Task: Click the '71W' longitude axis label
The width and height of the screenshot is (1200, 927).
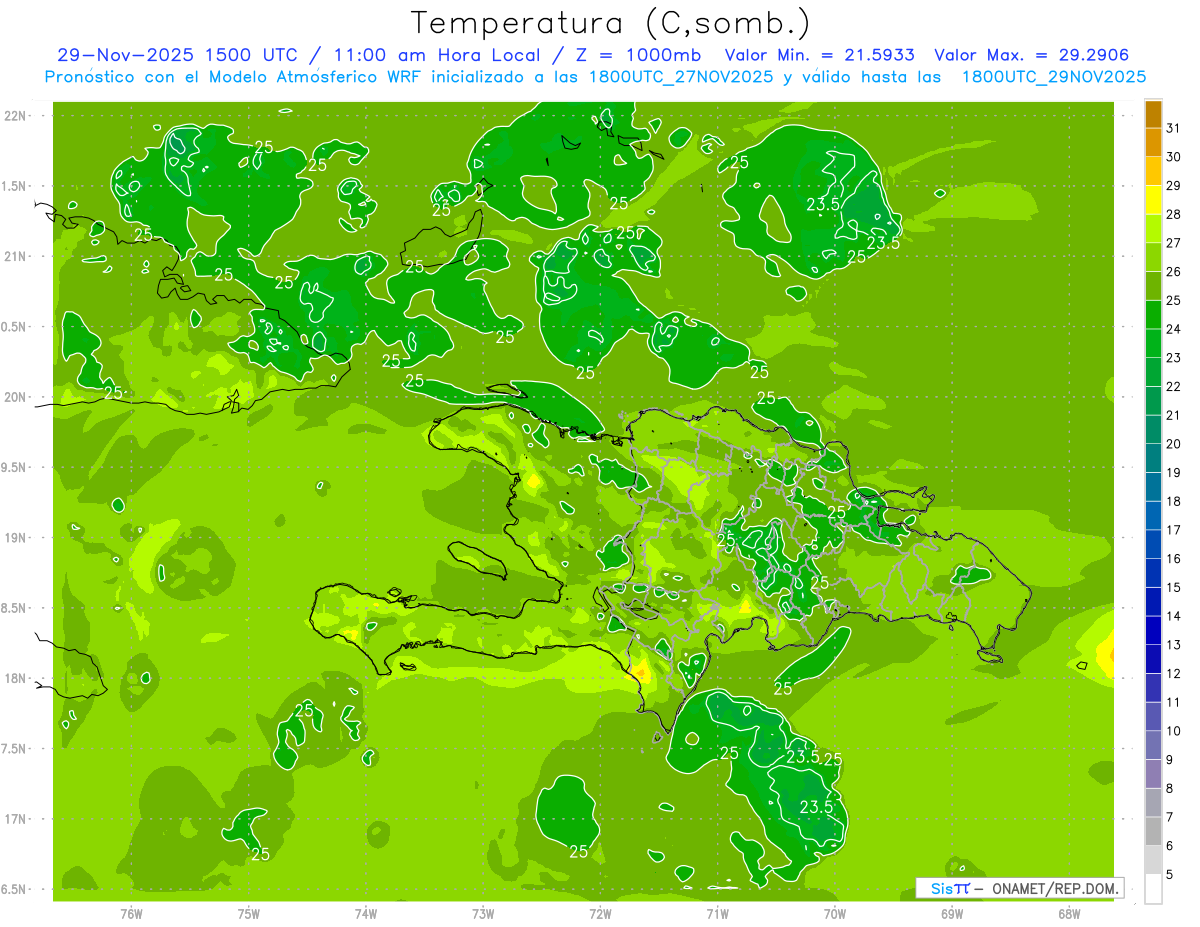Action: click(x=717, y=913)
